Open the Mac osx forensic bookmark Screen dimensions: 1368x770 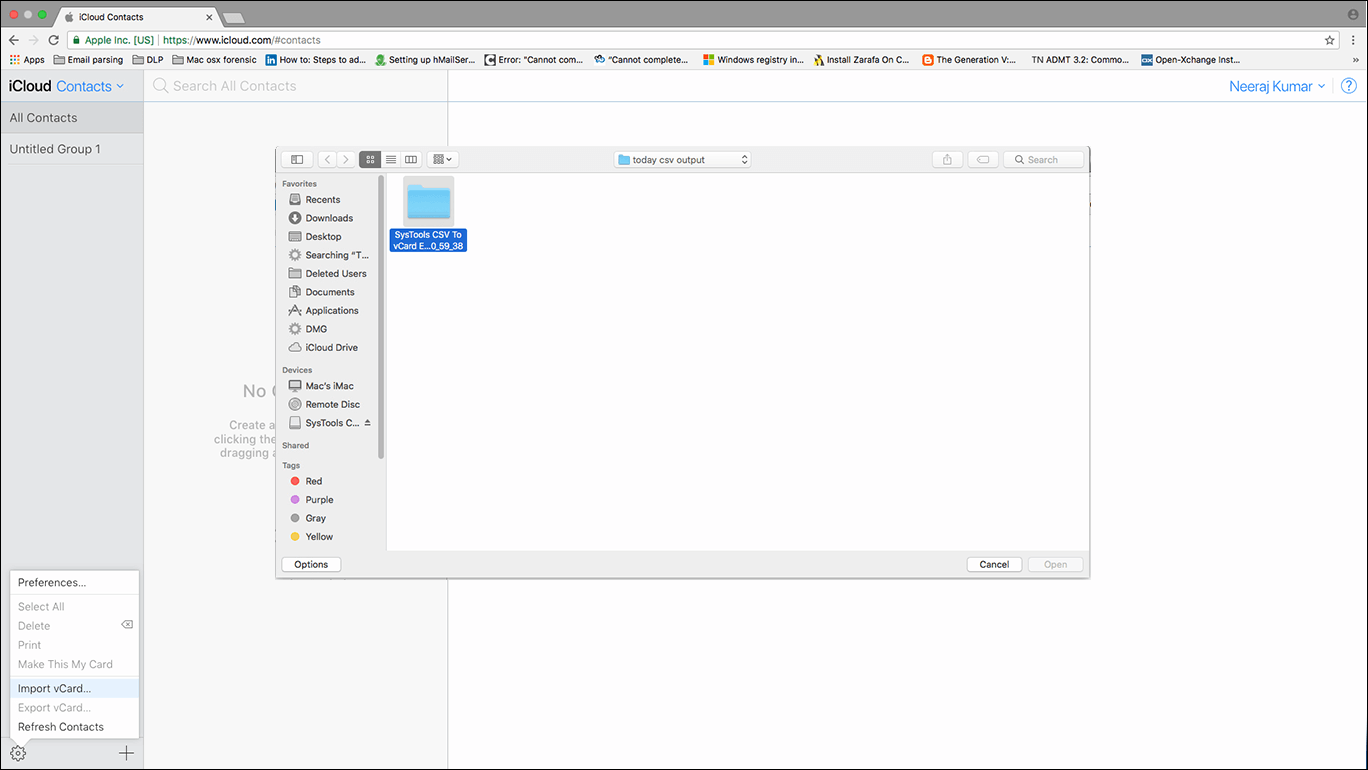[x=214, y=60]
